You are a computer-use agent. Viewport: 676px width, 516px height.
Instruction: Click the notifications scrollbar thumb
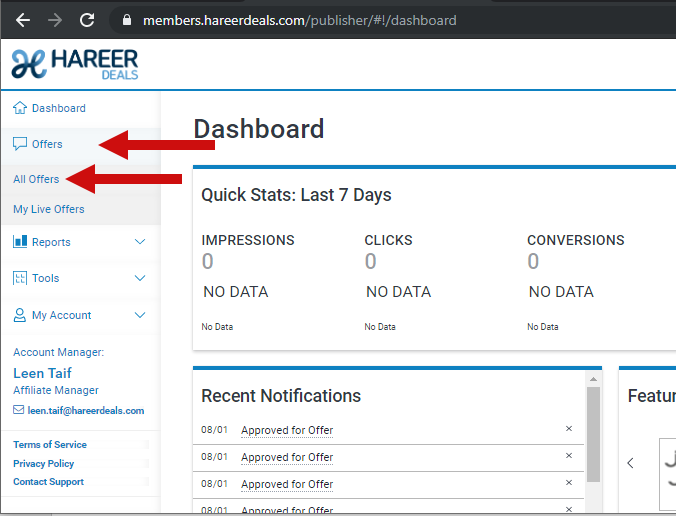click(x=593, y=434)
